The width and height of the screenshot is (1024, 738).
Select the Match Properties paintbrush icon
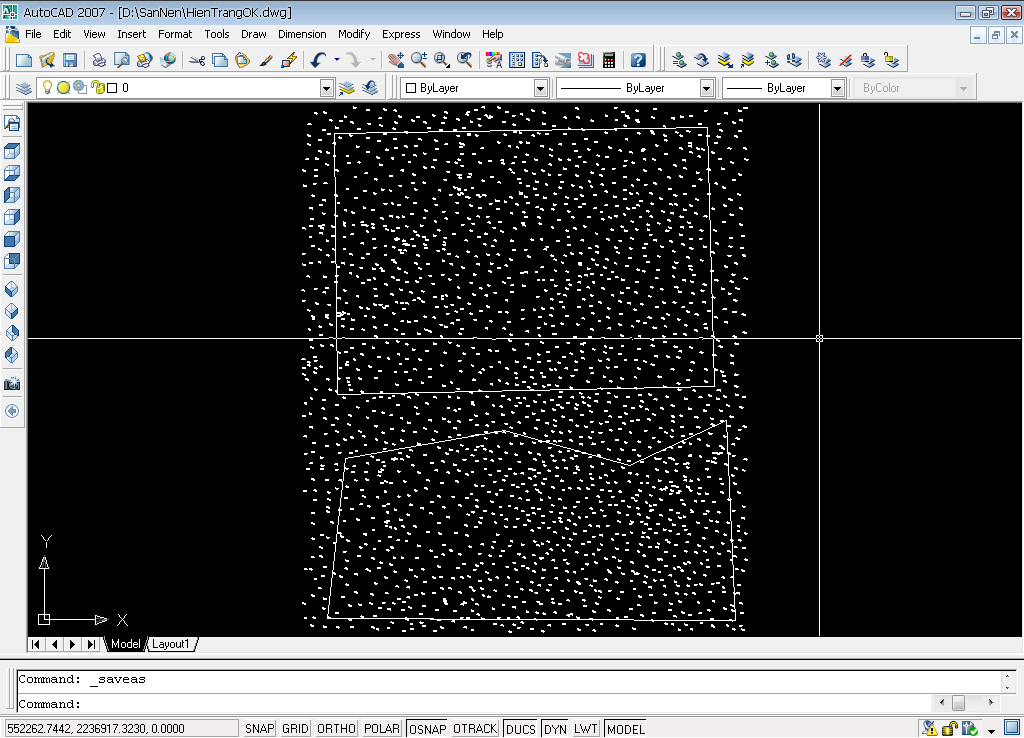[x=266, y=60]
